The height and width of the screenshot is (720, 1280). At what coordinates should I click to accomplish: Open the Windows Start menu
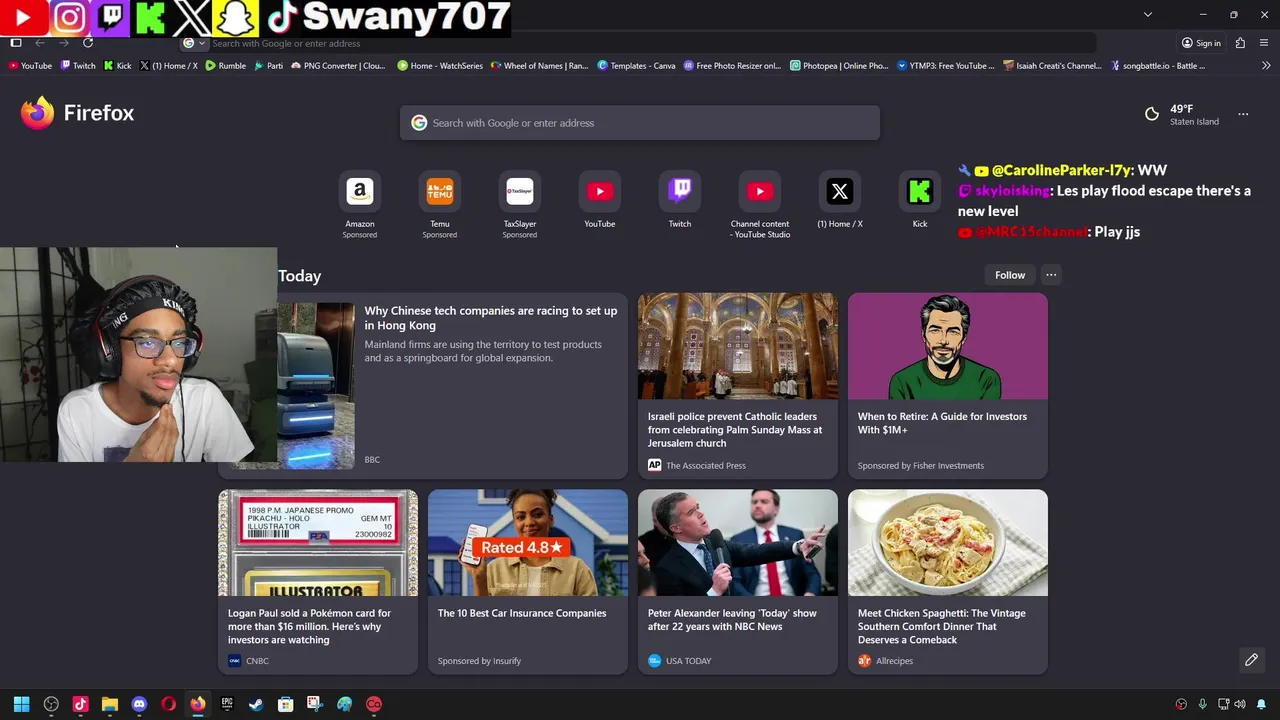[21, 704]
